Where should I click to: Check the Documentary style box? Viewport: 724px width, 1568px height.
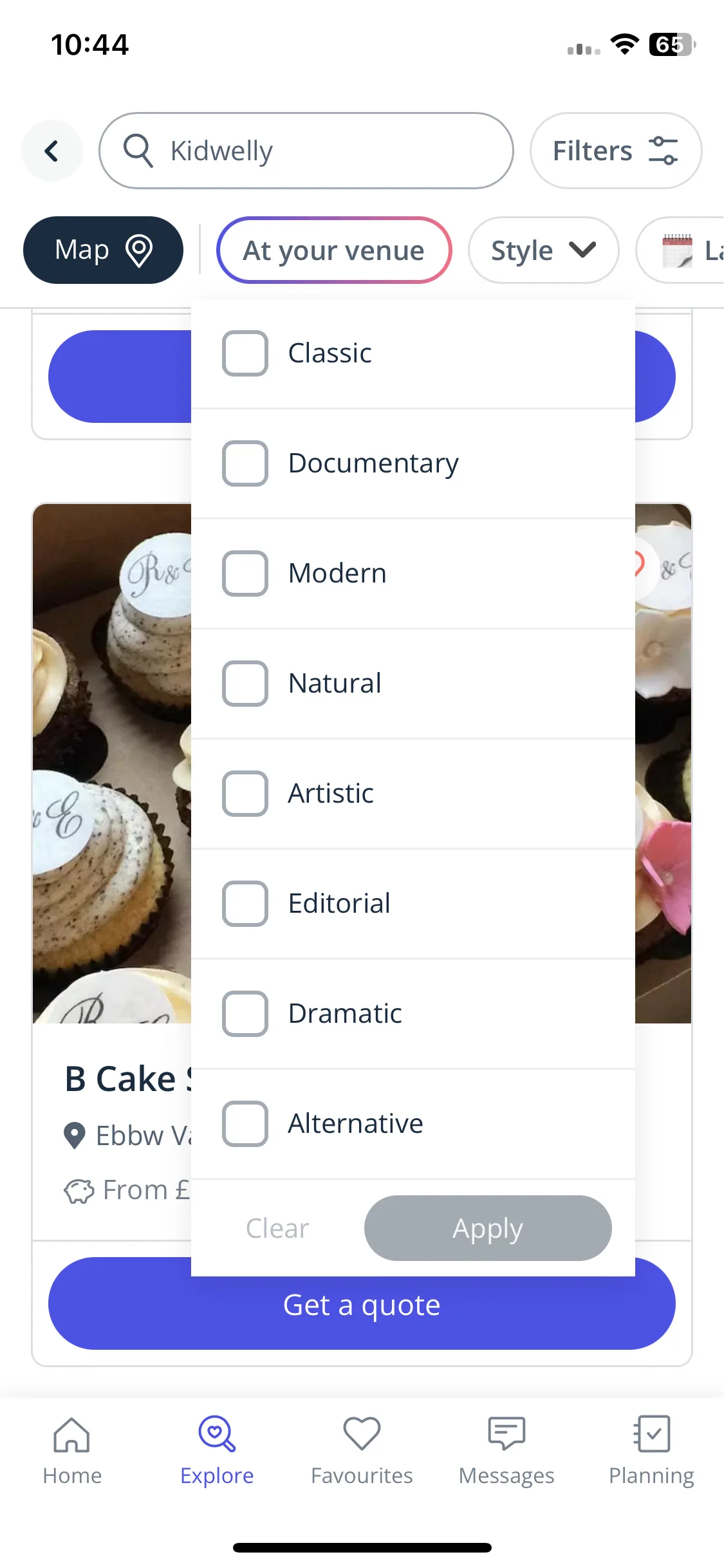click(x=245, y=463)
